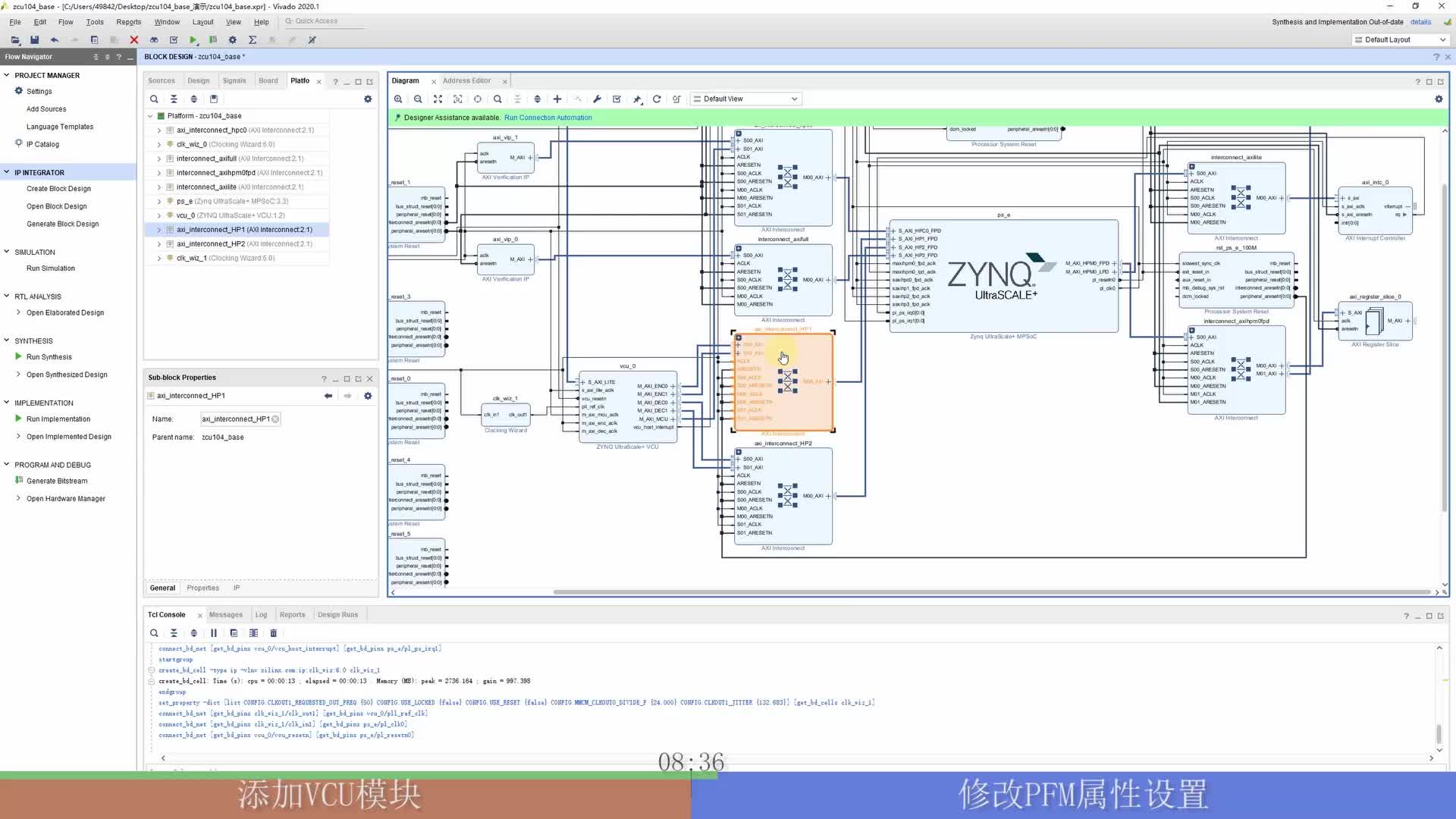Collapse the Platform - zcu104_base root node
The image size is (1456, 819).
150,116
